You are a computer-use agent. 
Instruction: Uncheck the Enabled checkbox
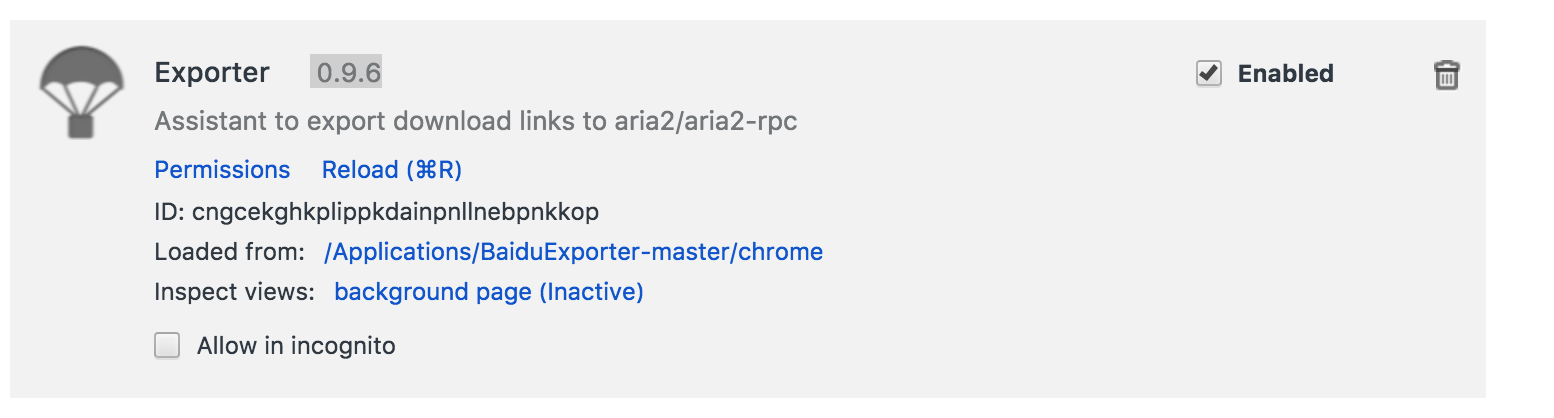[x=1209, y=74]
